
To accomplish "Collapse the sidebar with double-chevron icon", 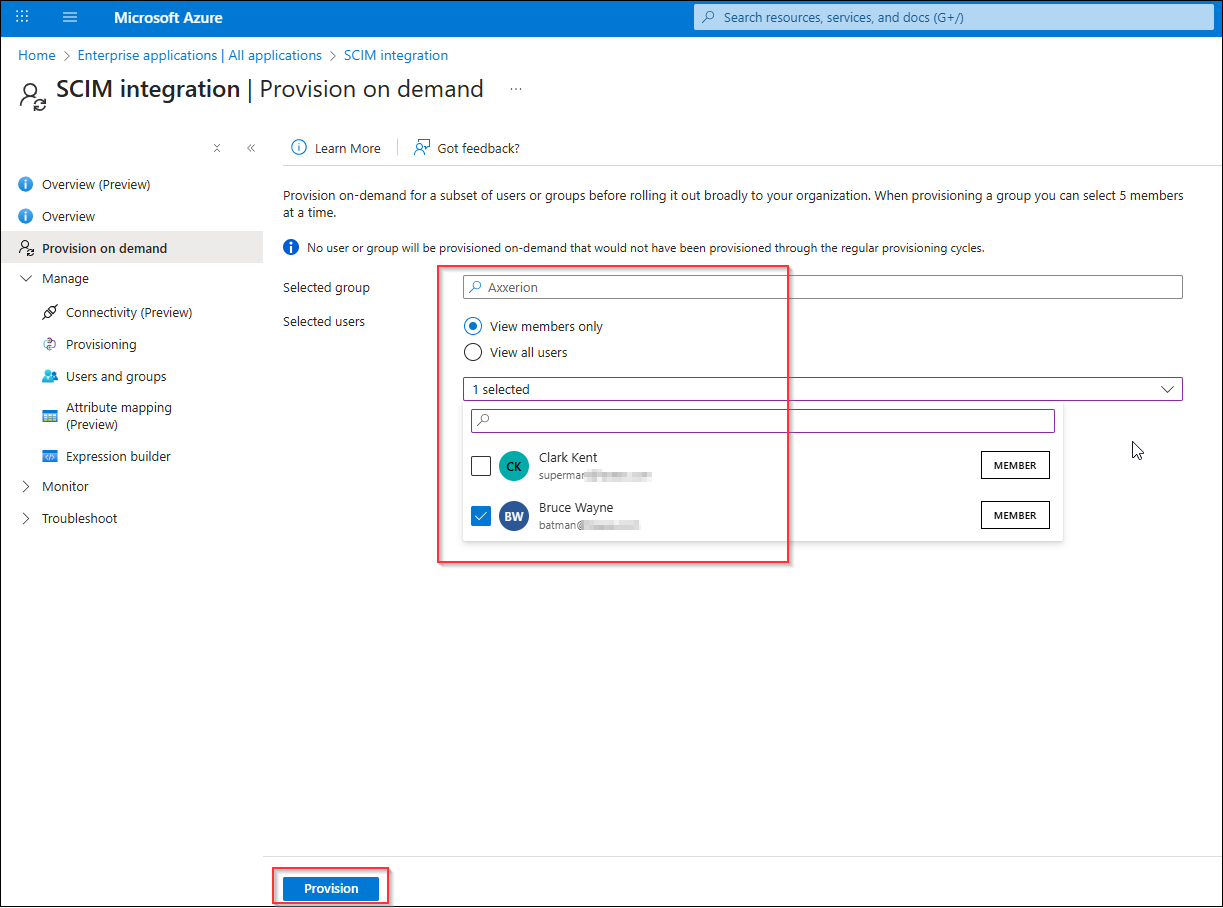I will tap(251, 148).
